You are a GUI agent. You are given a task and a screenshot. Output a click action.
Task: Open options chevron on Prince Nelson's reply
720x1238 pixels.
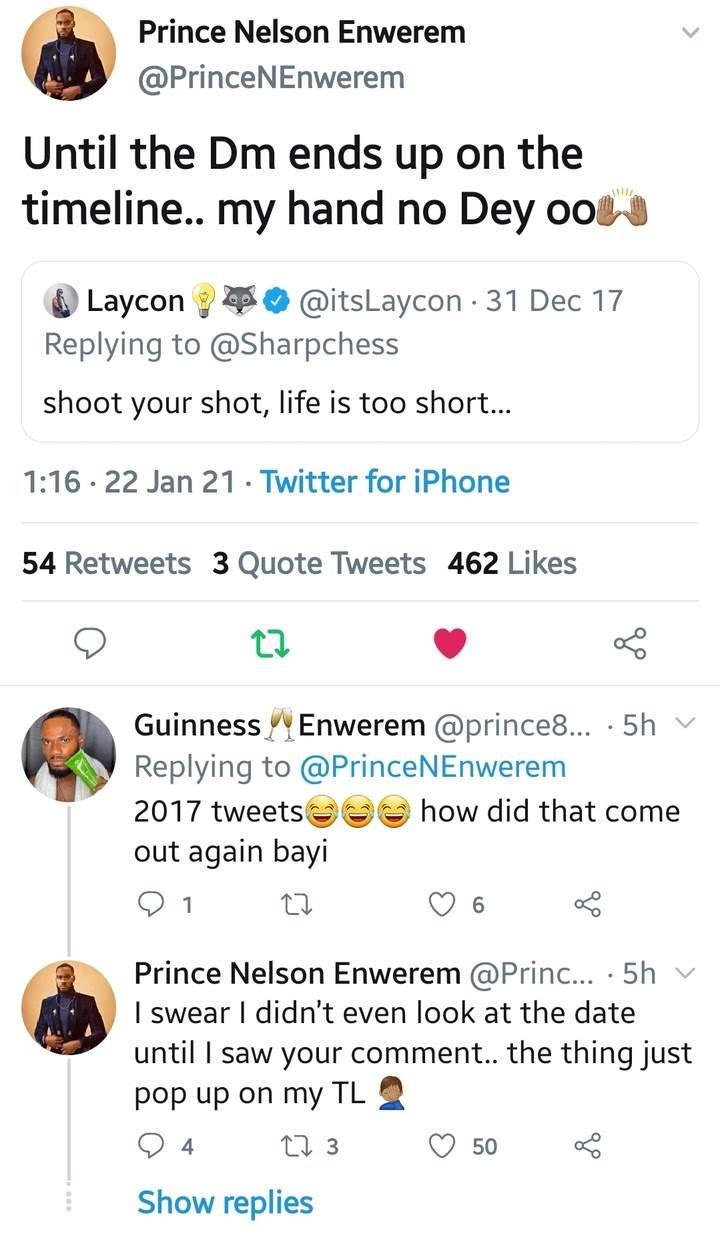pyautogui.click(x=685, y=972)
